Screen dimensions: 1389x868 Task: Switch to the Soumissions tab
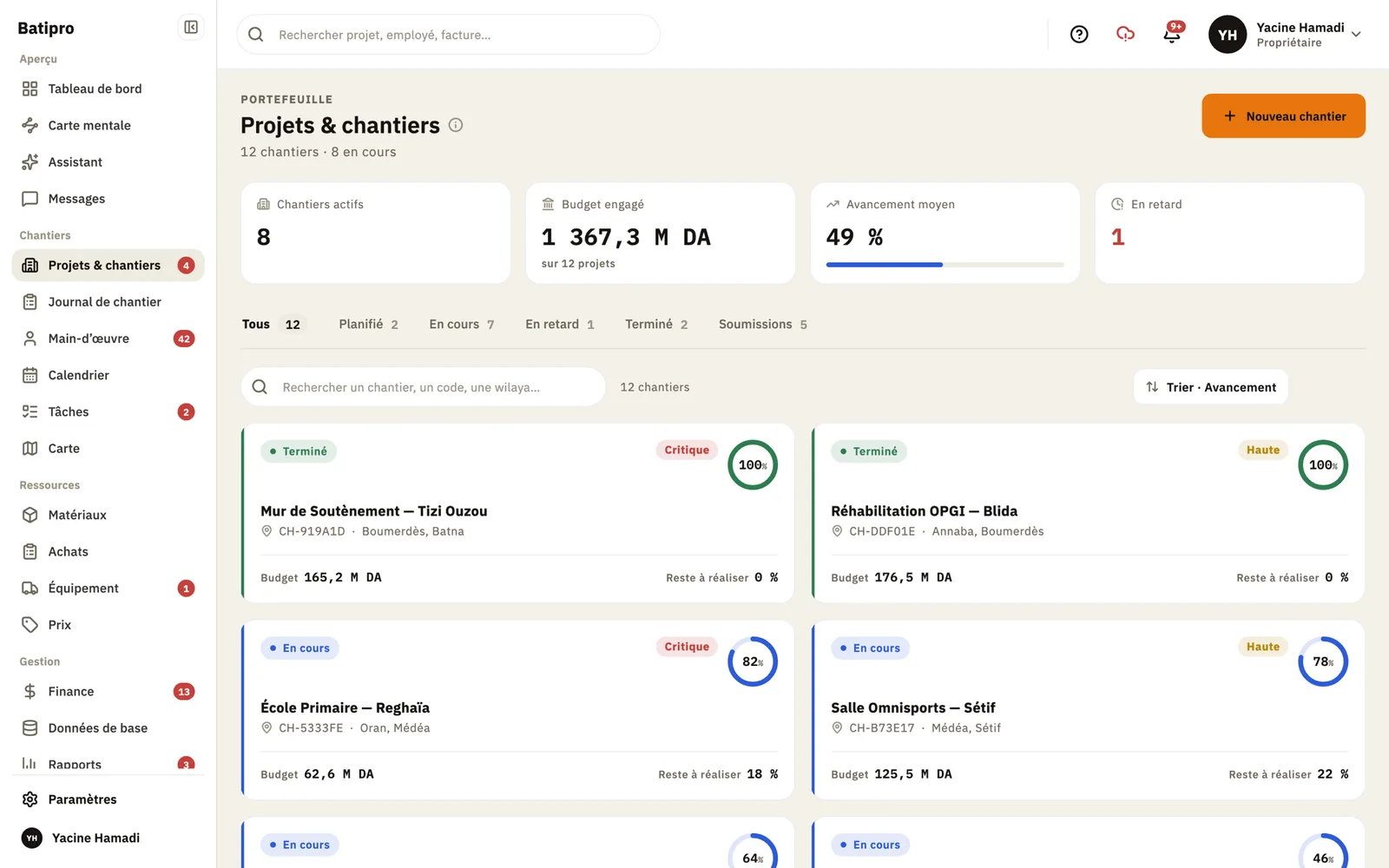click(763, 325)
